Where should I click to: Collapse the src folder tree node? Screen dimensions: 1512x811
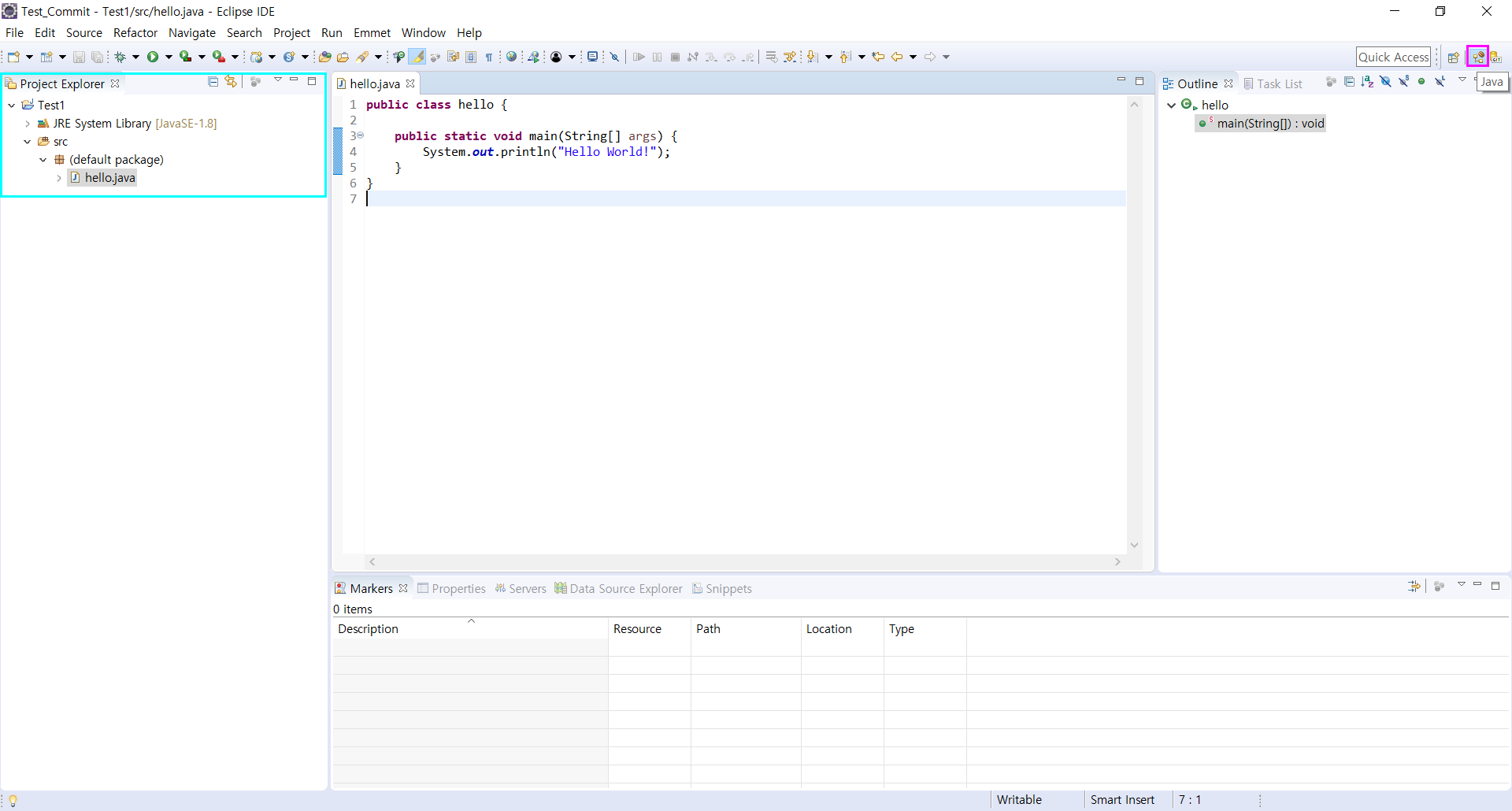(28, 142)
